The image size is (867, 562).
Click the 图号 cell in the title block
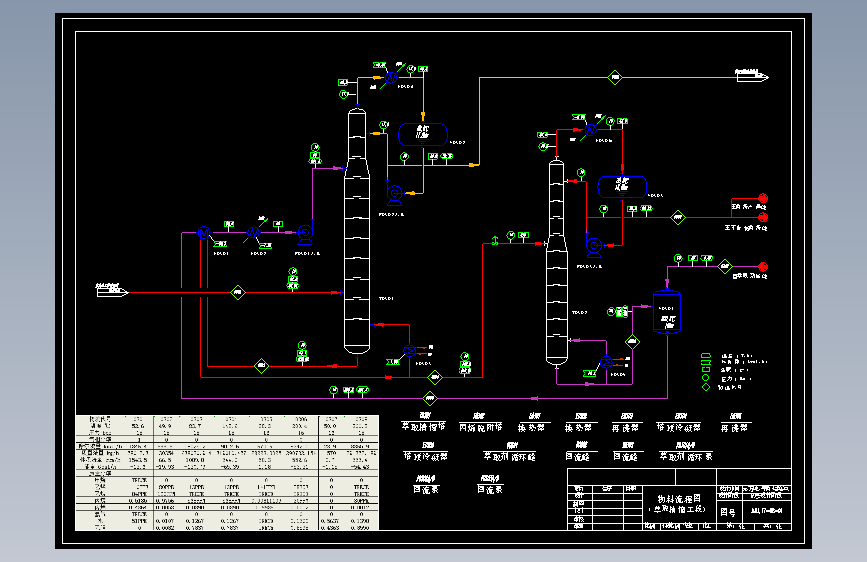[x=728, y=512]
